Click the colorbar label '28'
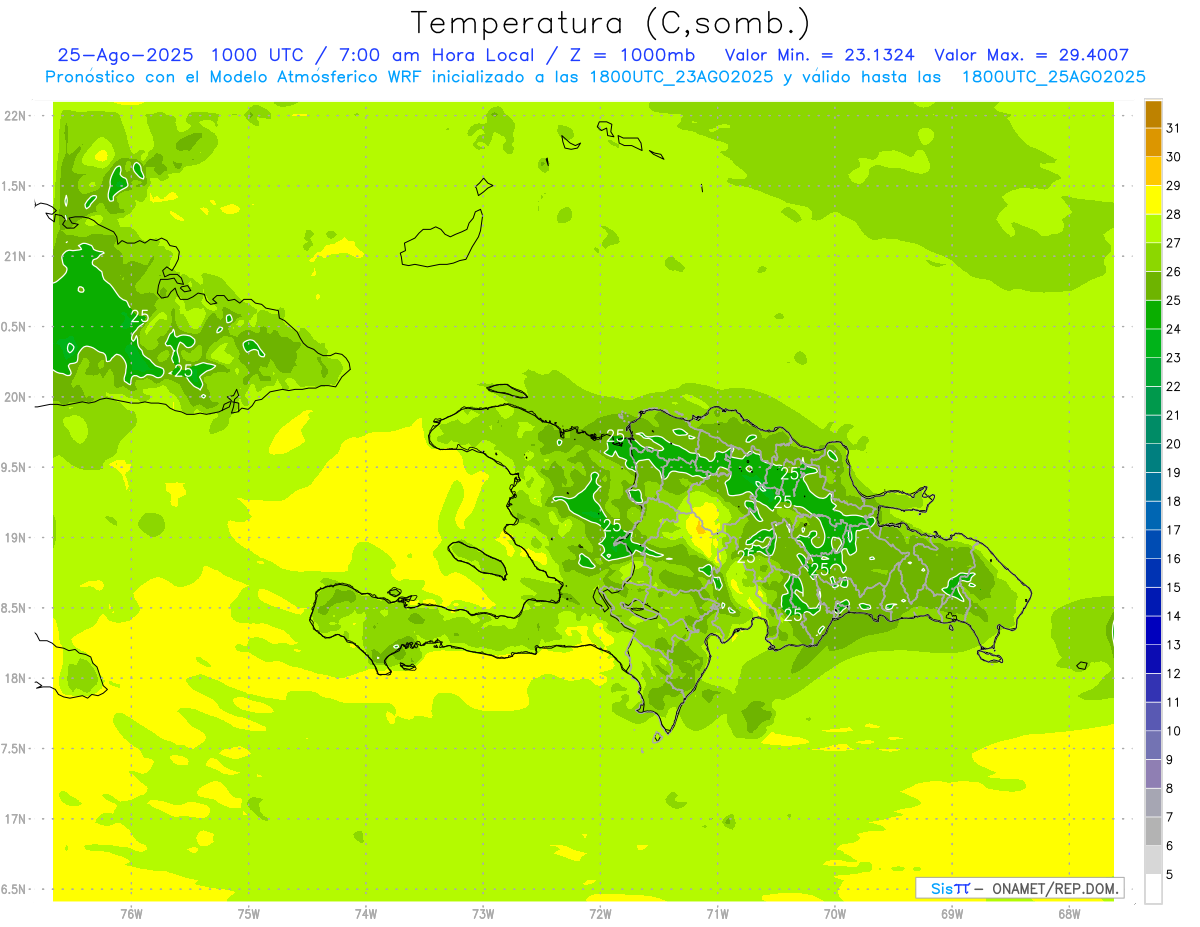The width and height of the screenshot is (1200, 927). pyautogui.click(x=1174, y=214)
